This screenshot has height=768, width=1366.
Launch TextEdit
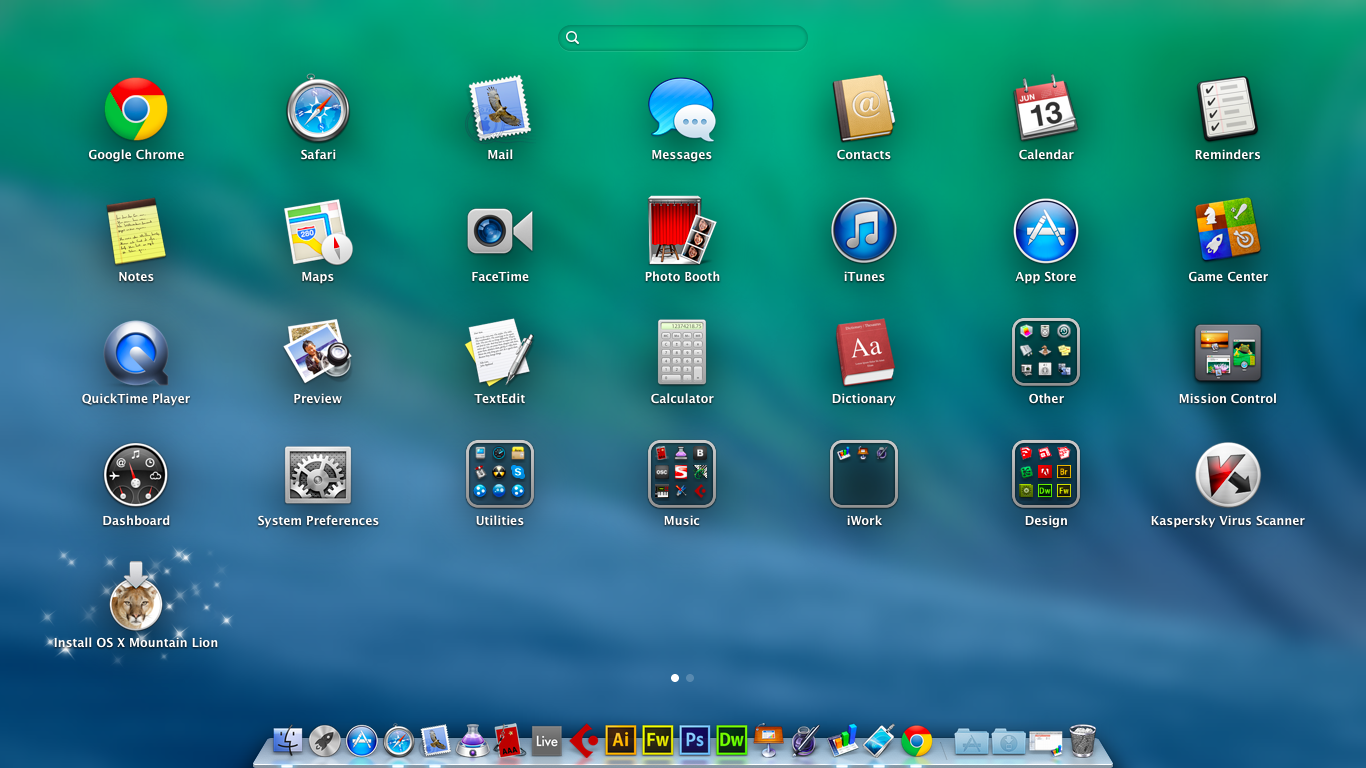[500, 353]
